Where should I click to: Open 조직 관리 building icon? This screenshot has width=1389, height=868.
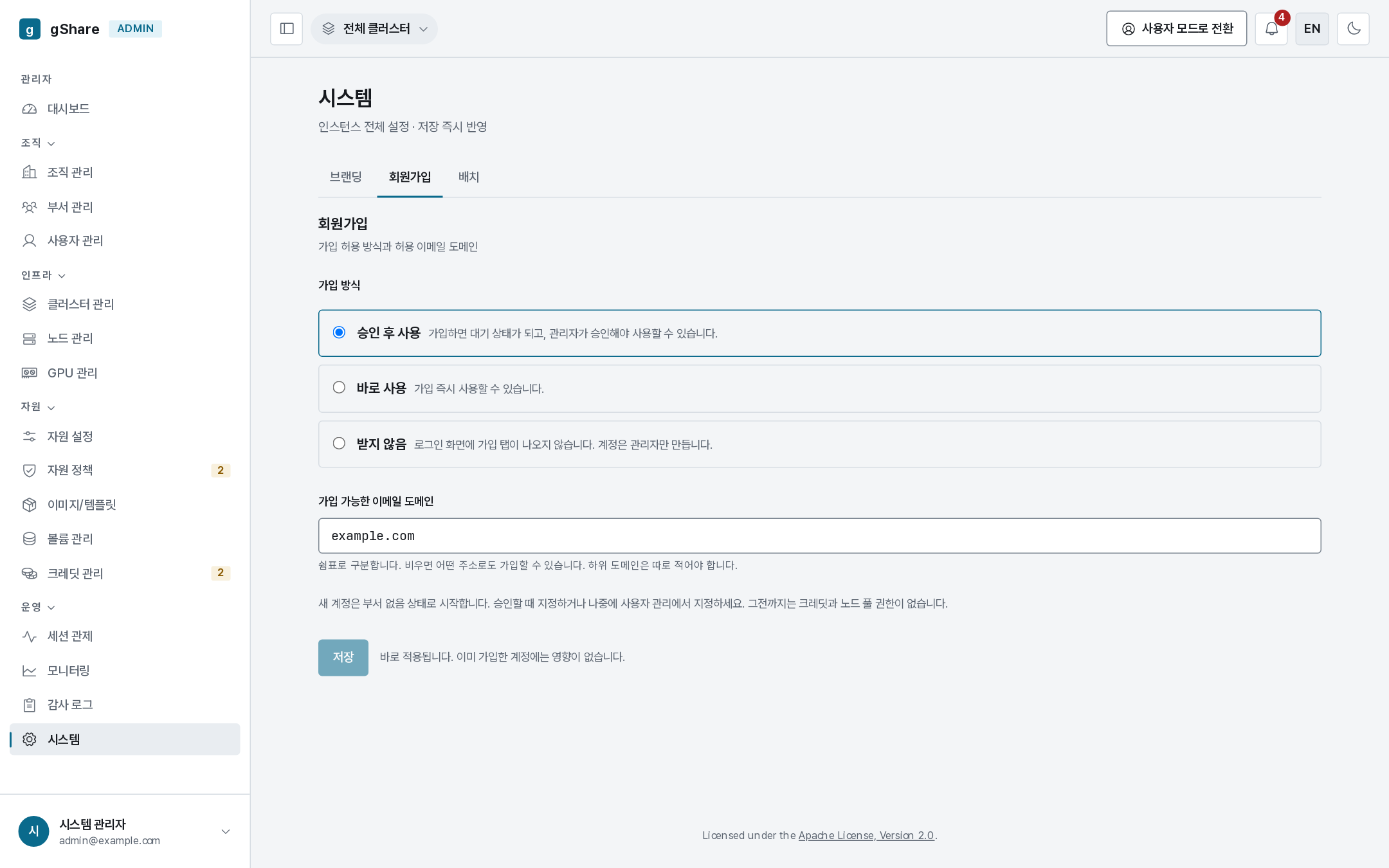pyautogui.click(x=30, y=172)
